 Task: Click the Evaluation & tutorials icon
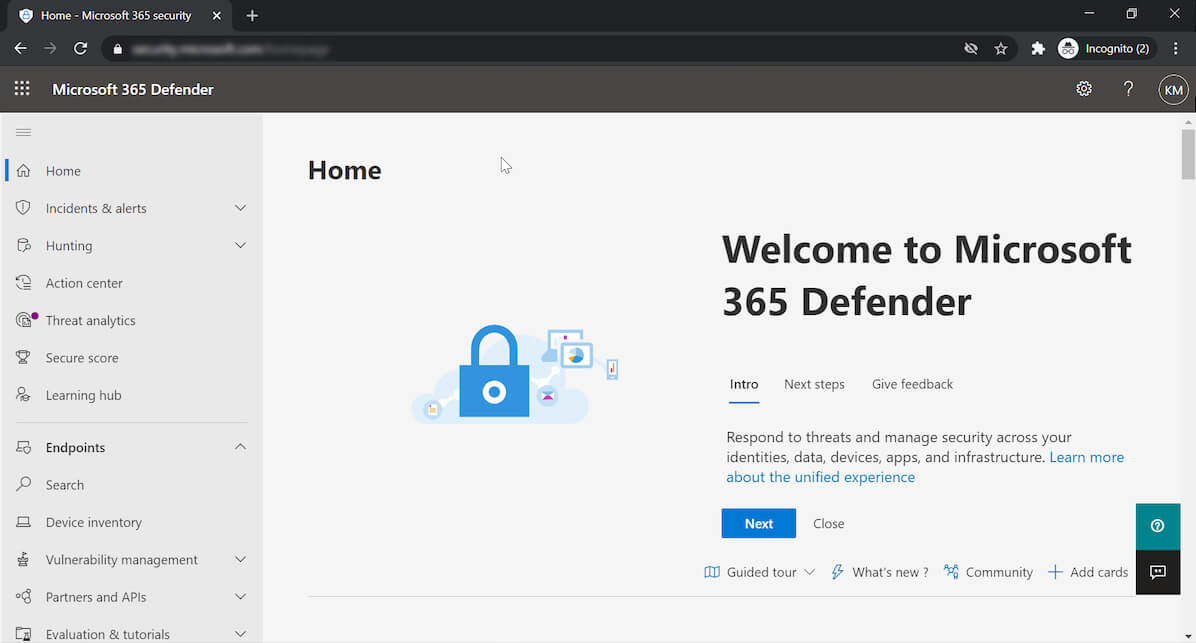coord(24,634)
